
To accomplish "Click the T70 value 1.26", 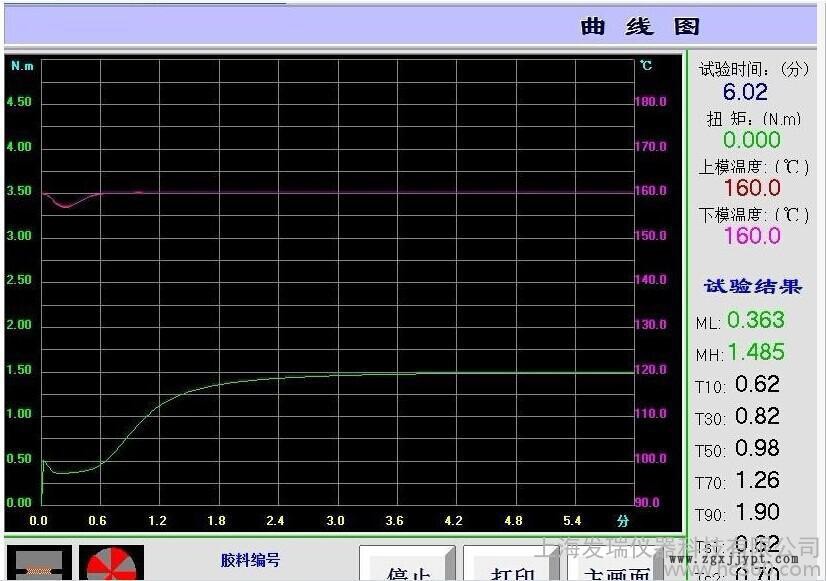I will coord(757,480).
